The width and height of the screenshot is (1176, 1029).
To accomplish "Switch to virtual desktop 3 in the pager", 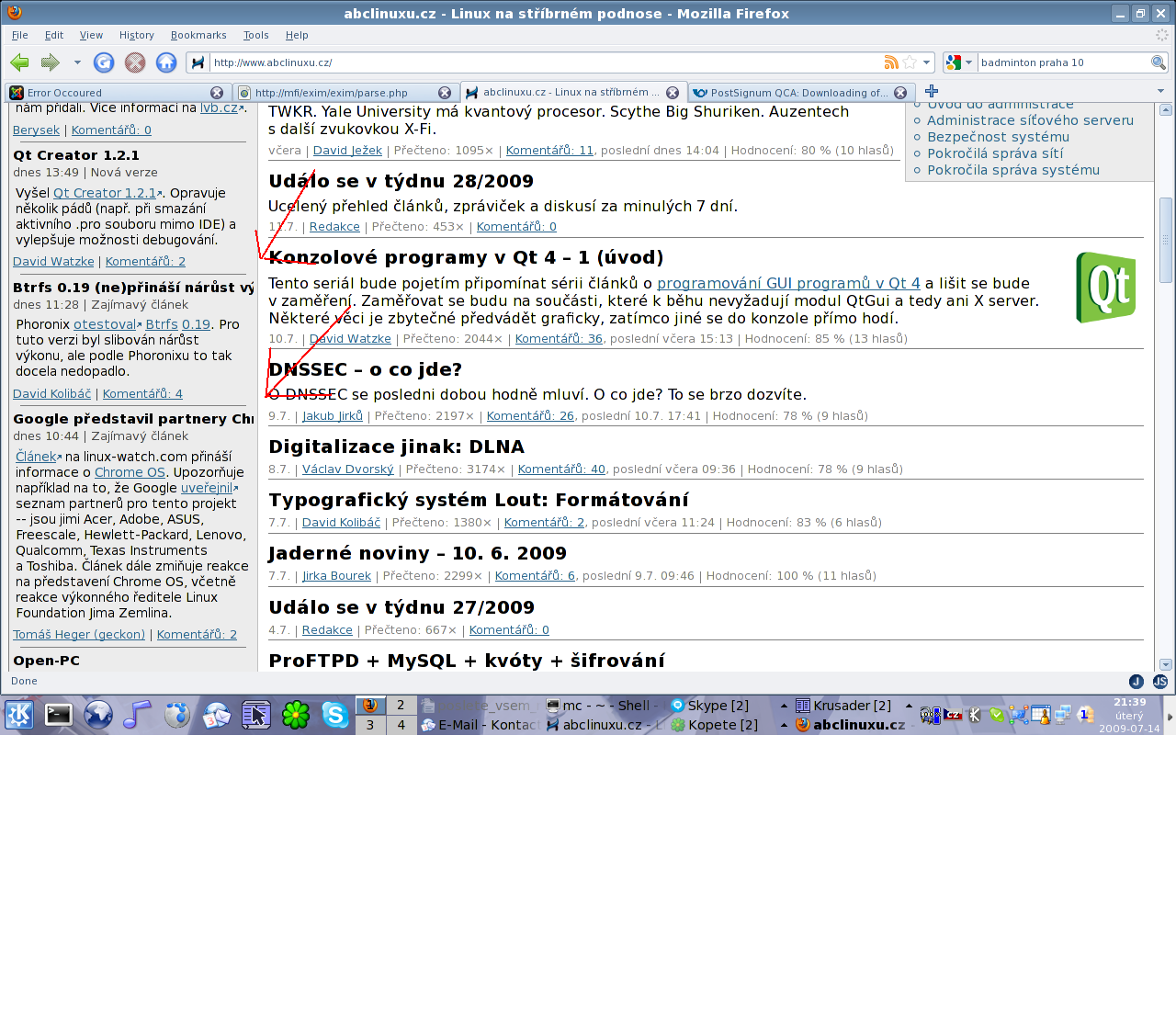I will (x=370, y=725).
